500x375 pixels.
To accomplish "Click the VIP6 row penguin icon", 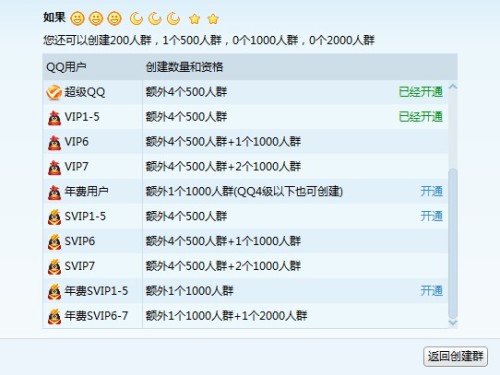I will [x=54, y=143].
